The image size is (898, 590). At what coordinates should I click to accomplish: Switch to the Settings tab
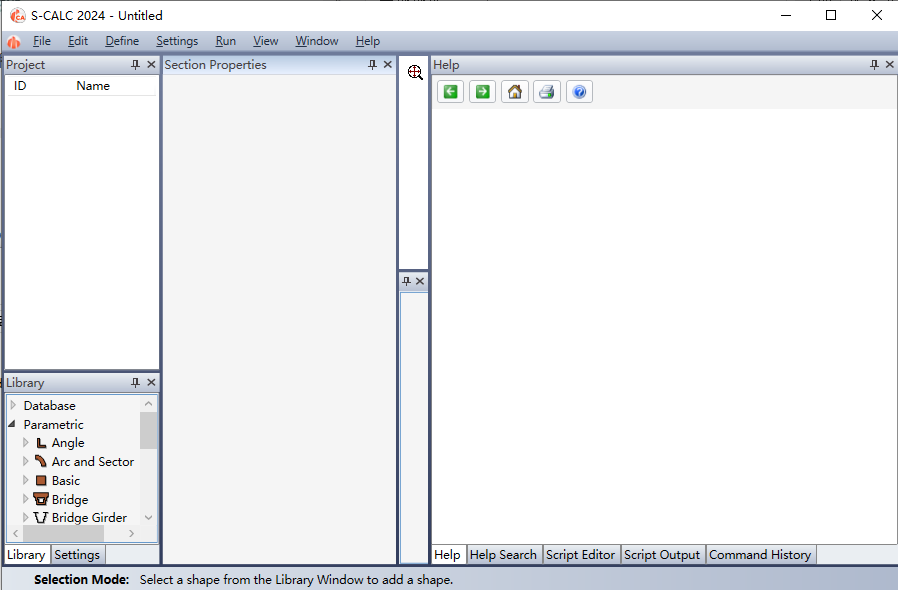coord(77,554)
